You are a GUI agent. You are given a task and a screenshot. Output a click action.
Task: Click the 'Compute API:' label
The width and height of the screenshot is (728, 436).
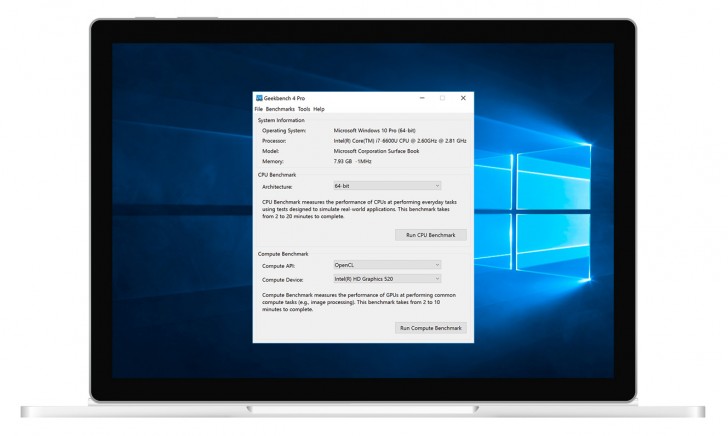[279, 266]
